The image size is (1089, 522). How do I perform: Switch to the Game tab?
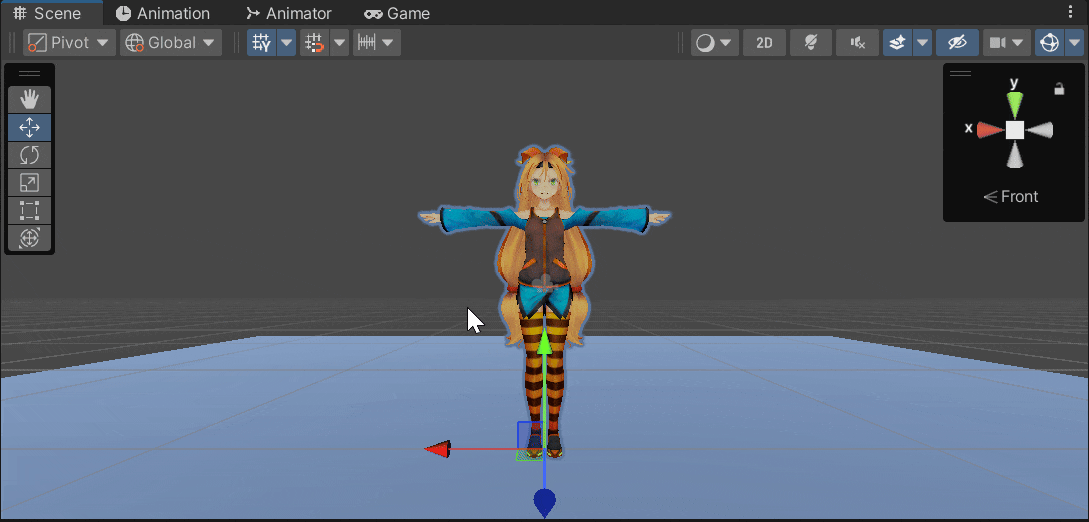point(397,13)
